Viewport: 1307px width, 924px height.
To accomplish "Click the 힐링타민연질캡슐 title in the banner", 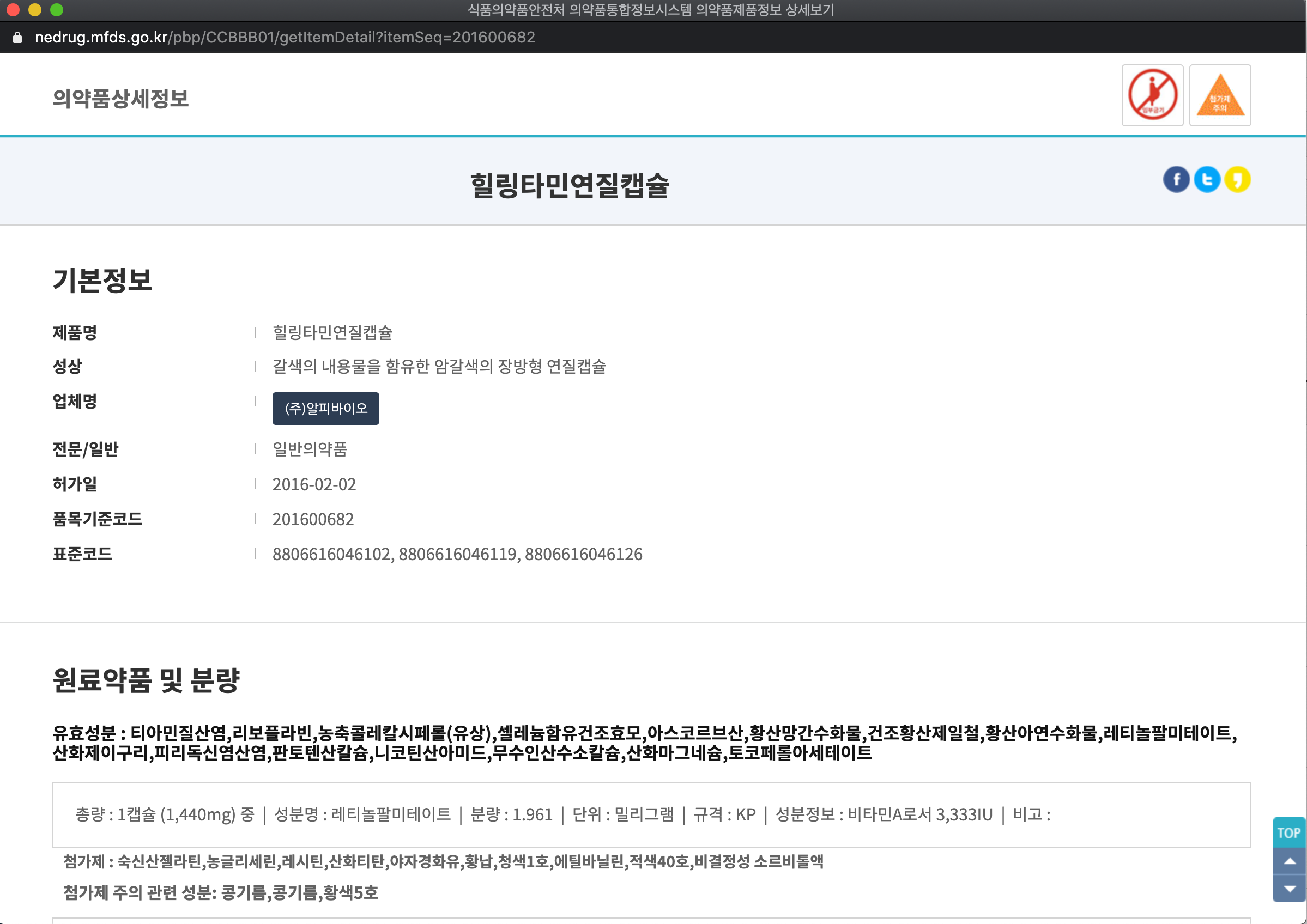I will coord(569,185).
